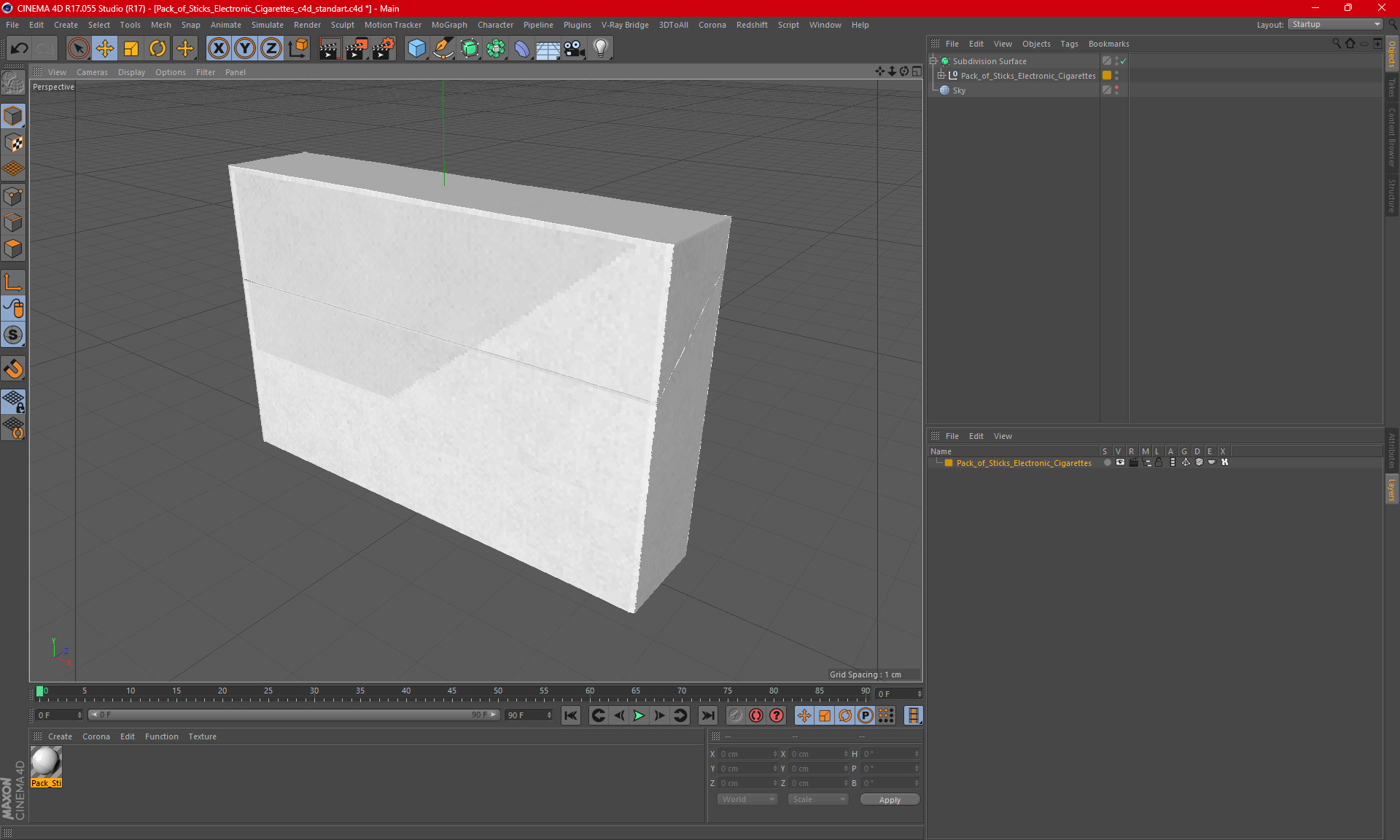The width and height of the screenshot is (1400, 840).
Task: Open the Mesh menu
Action: pos(160,25)
